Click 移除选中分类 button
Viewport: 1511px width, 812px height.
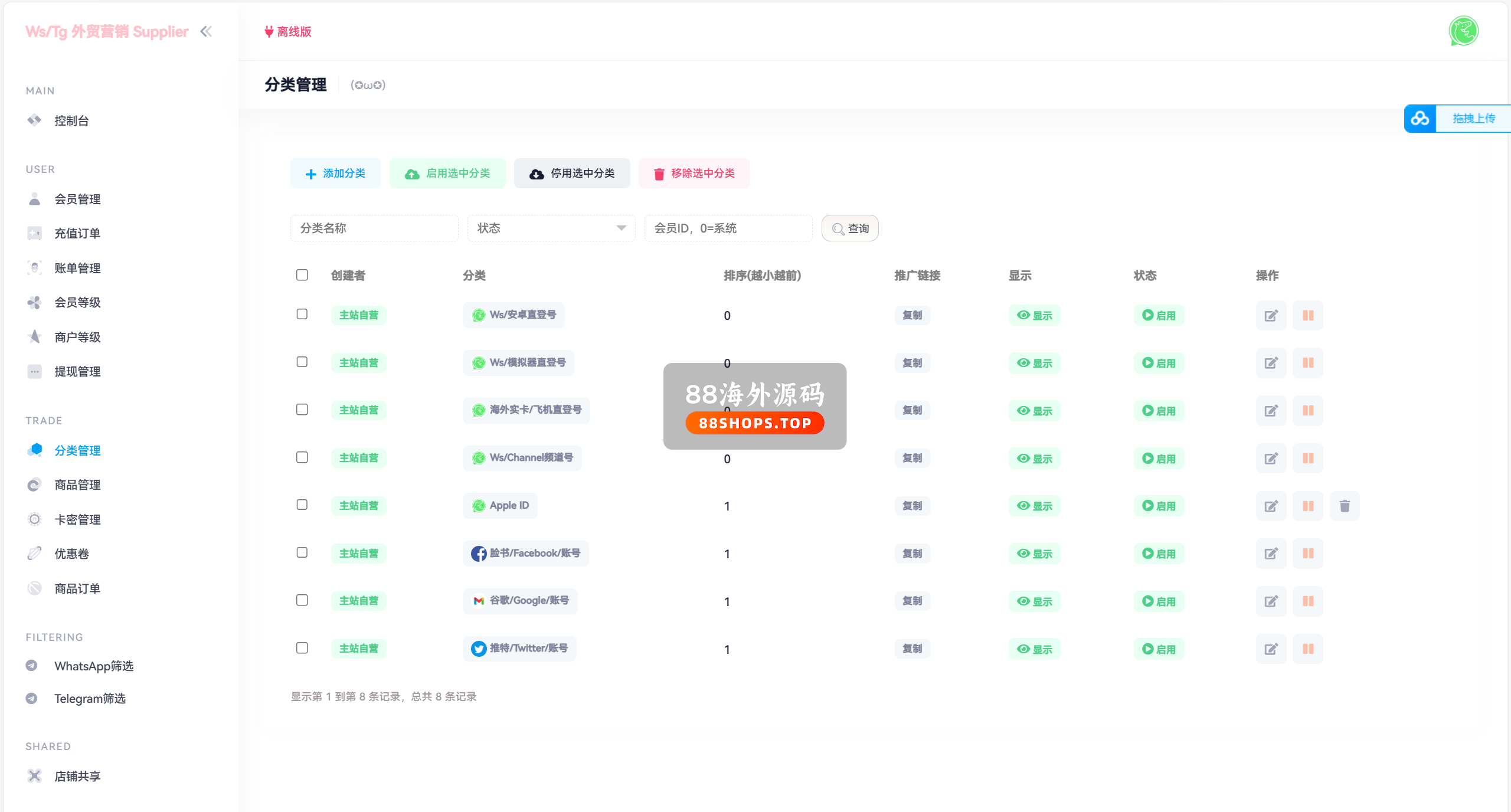coord(694,173)
